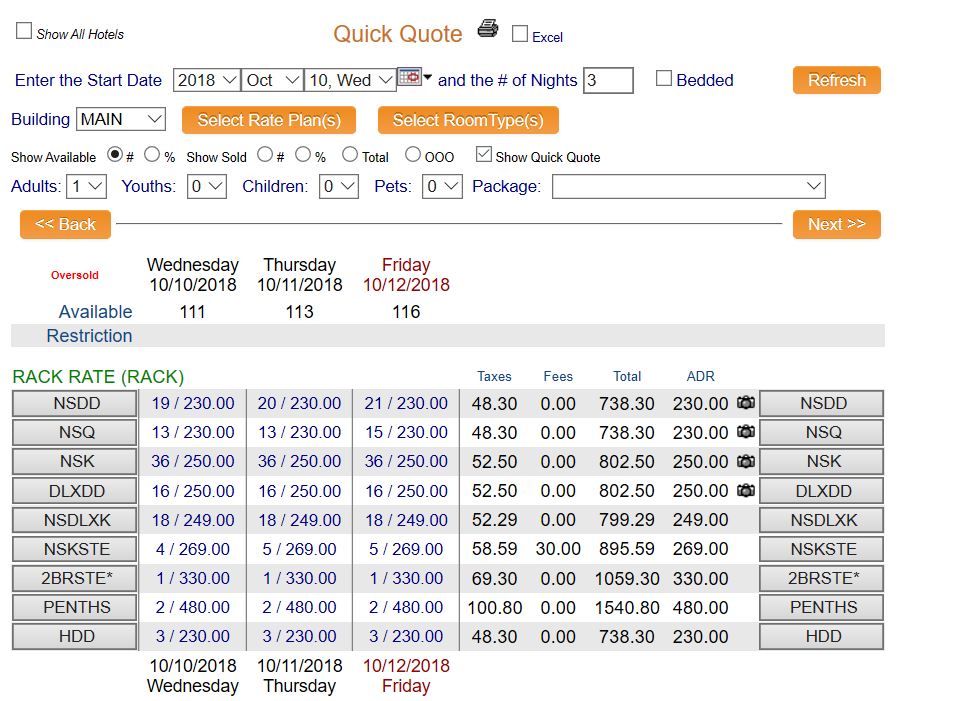The image size is (956, 701).
Task: Uncheck the Show Quick Quote checkbox
Action: pos(484,155)
